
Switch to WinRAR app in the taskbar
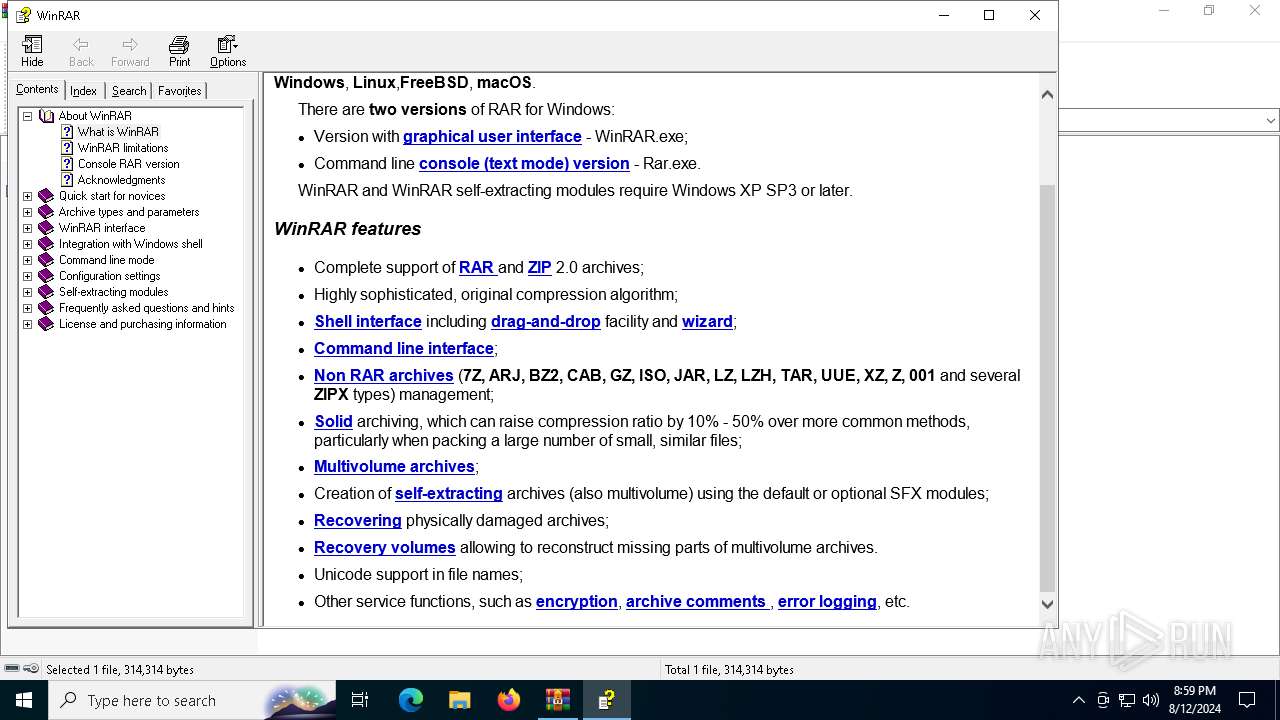(x=558, y=700)
